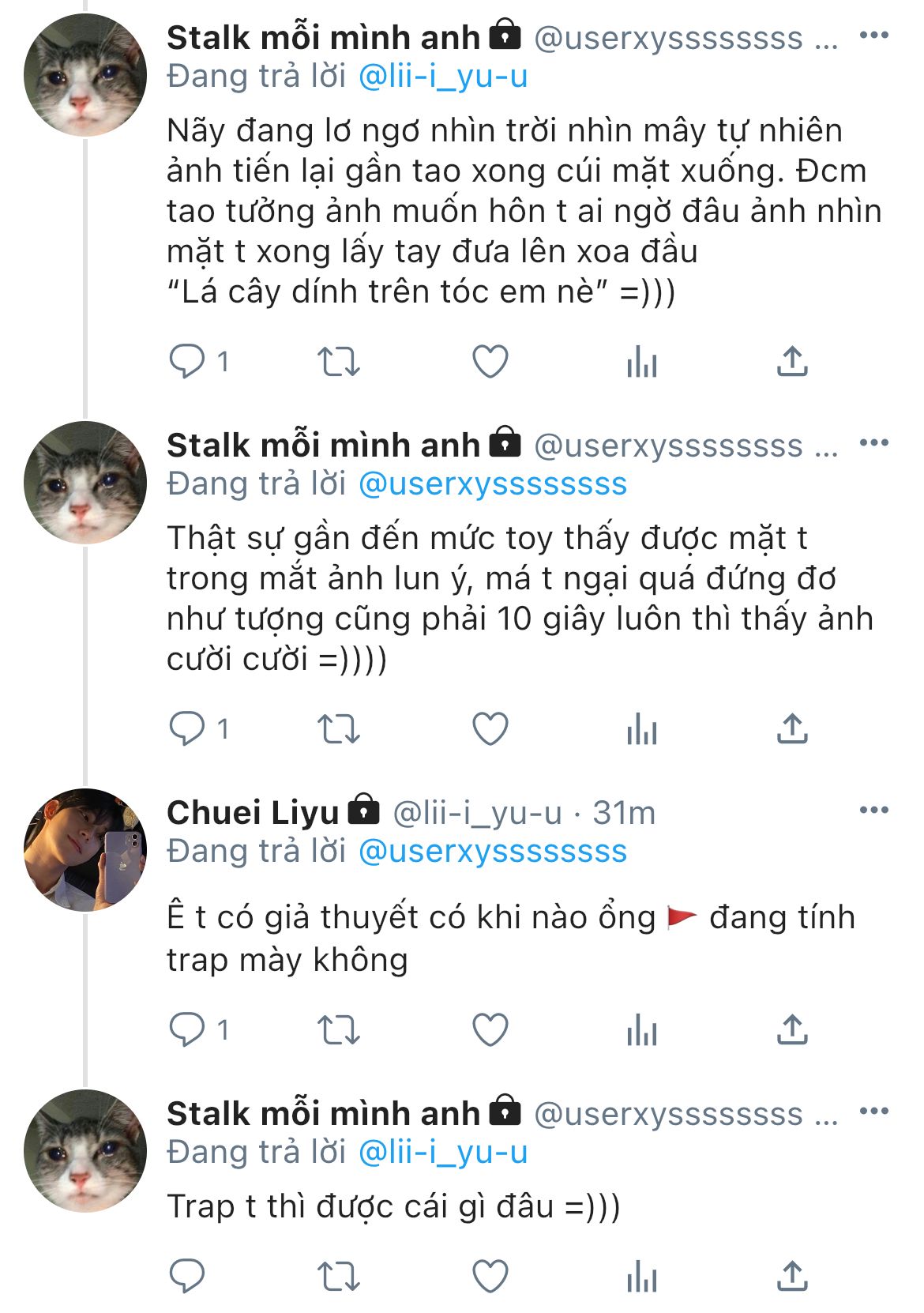Open more options menu on the last tweet
The image size is (924, 1313).
coord(873,1112)
